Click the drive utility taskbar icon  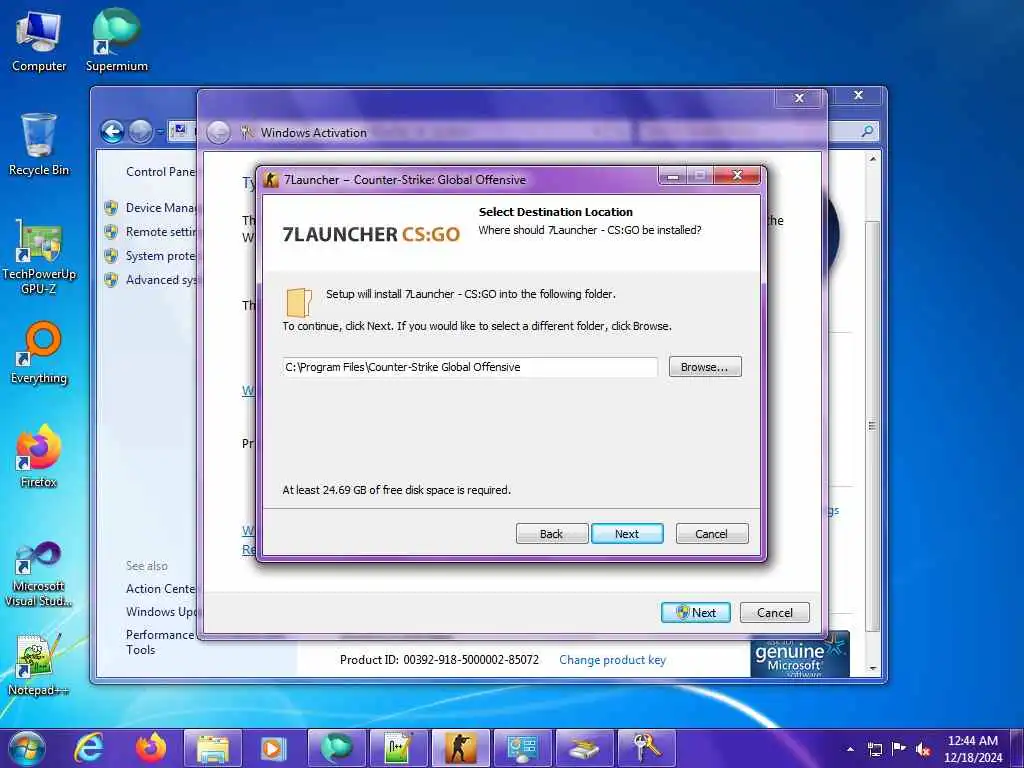point(584,748)
